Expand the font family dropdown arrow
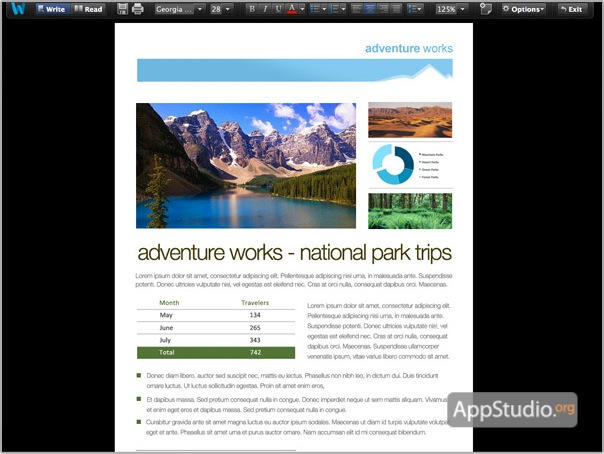 click(x=200, y=9)
